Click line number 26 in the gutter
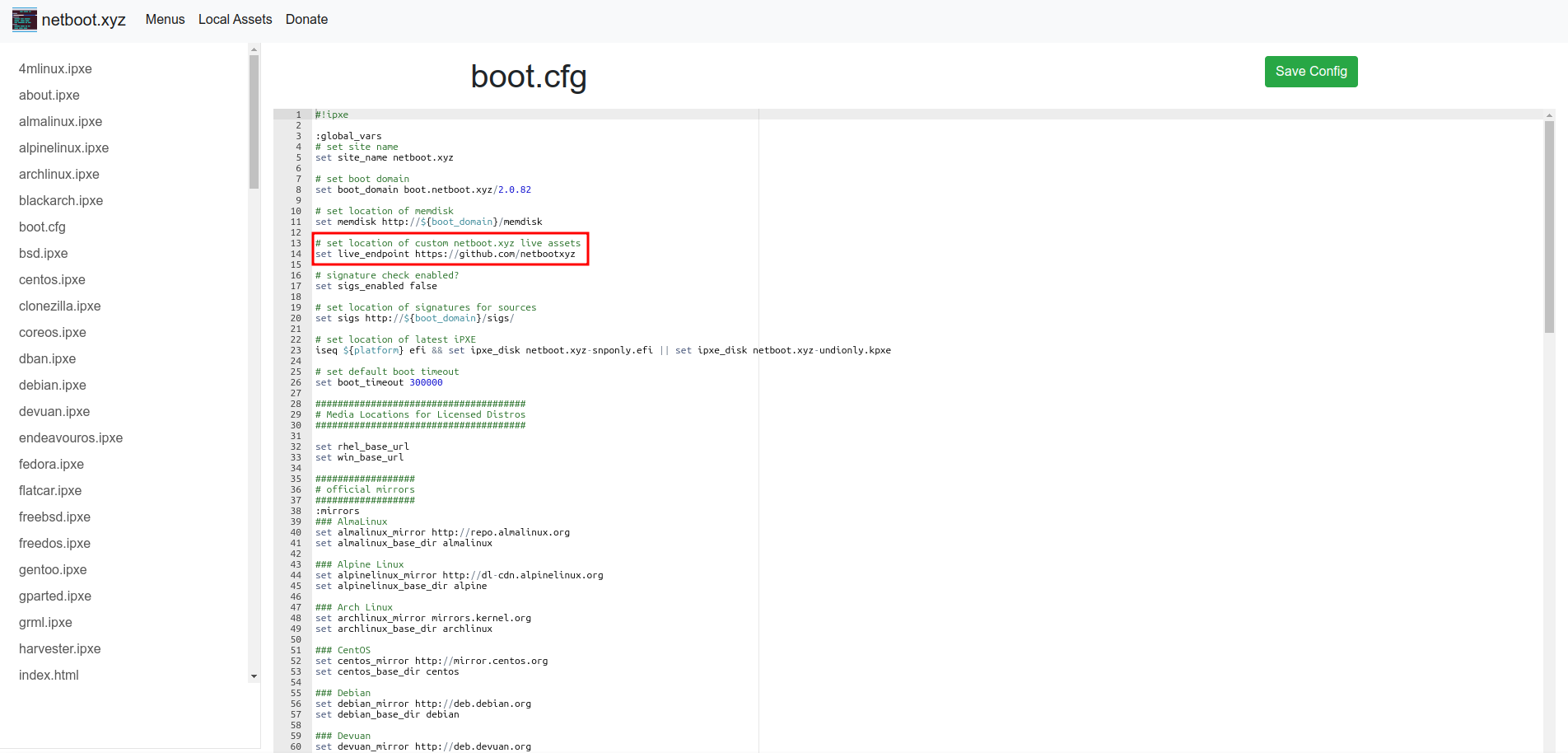The width and height of the screenshot is (1568, 753). (x=296, y=382)
